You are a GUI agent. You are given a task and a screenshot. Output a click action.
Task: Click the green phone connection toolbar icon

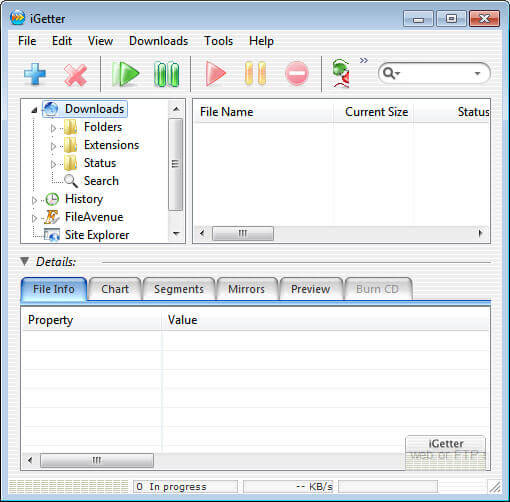[x=341, y=73]
